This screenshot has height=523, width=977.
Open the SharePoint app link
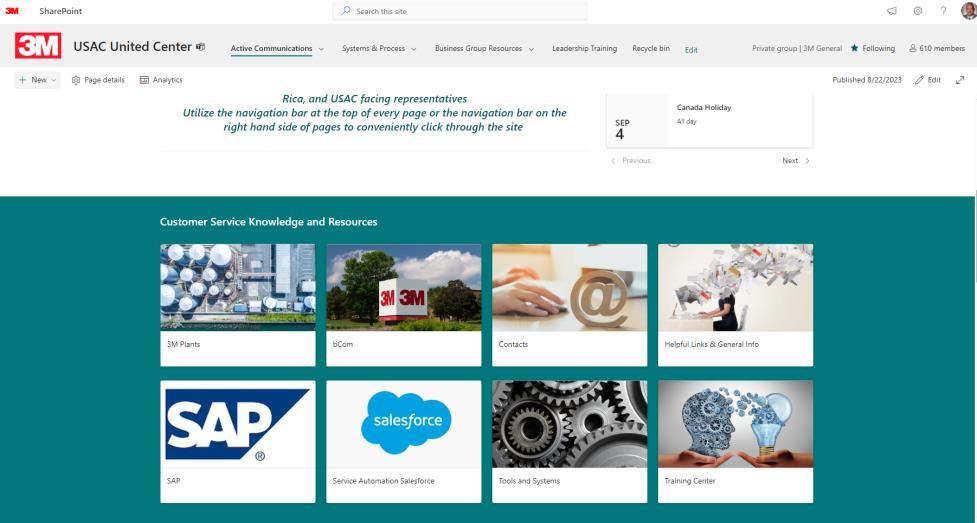click(x=60, y=11)
